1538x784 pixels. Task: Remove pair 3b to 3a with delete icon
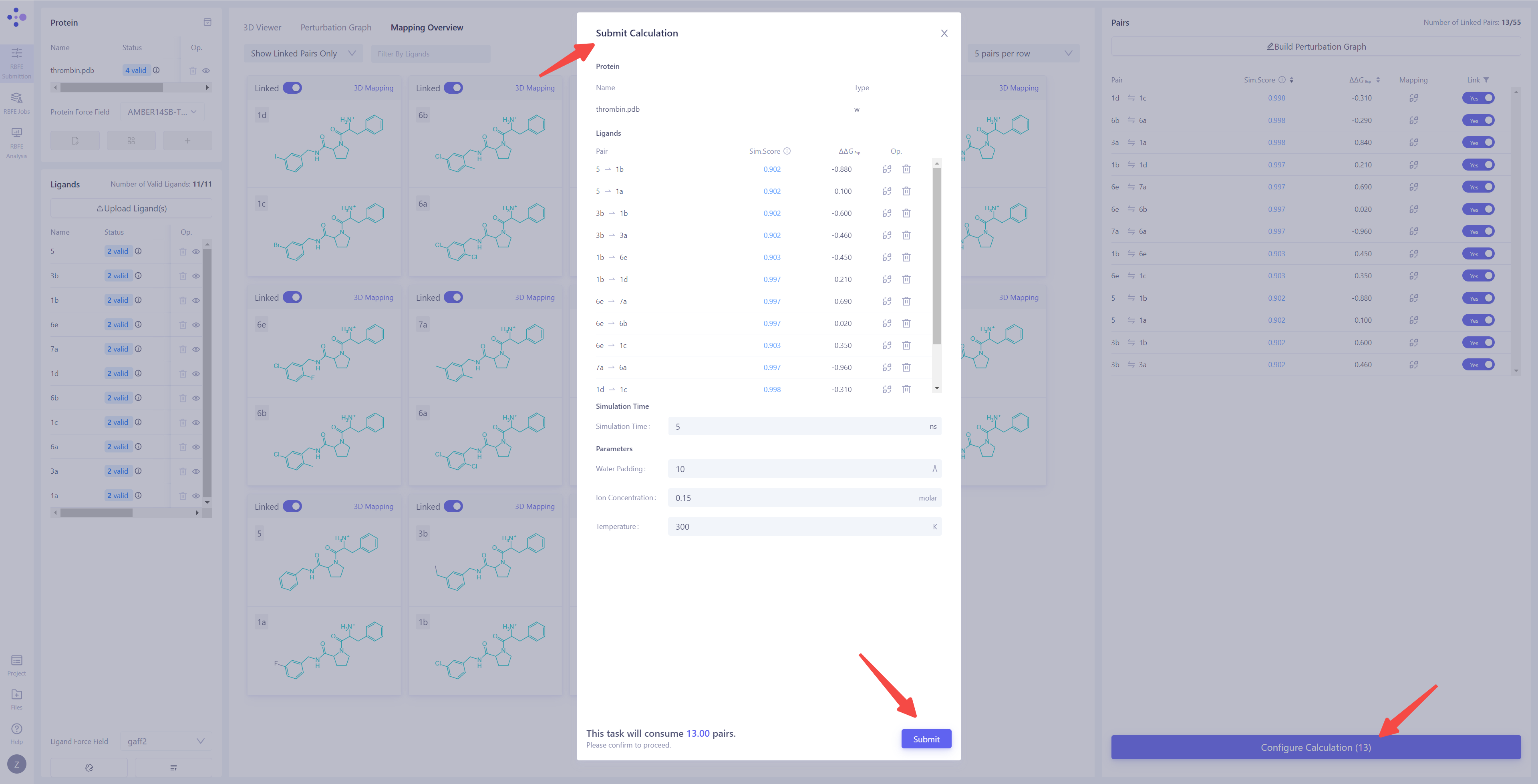(907, 235)
